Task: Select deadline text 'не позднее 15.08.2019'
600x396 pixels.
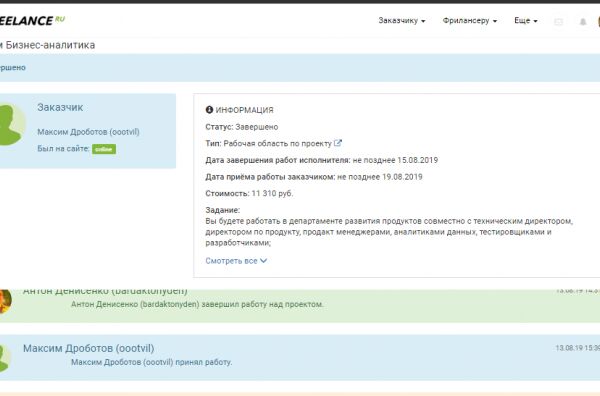Action: [395, 160]
